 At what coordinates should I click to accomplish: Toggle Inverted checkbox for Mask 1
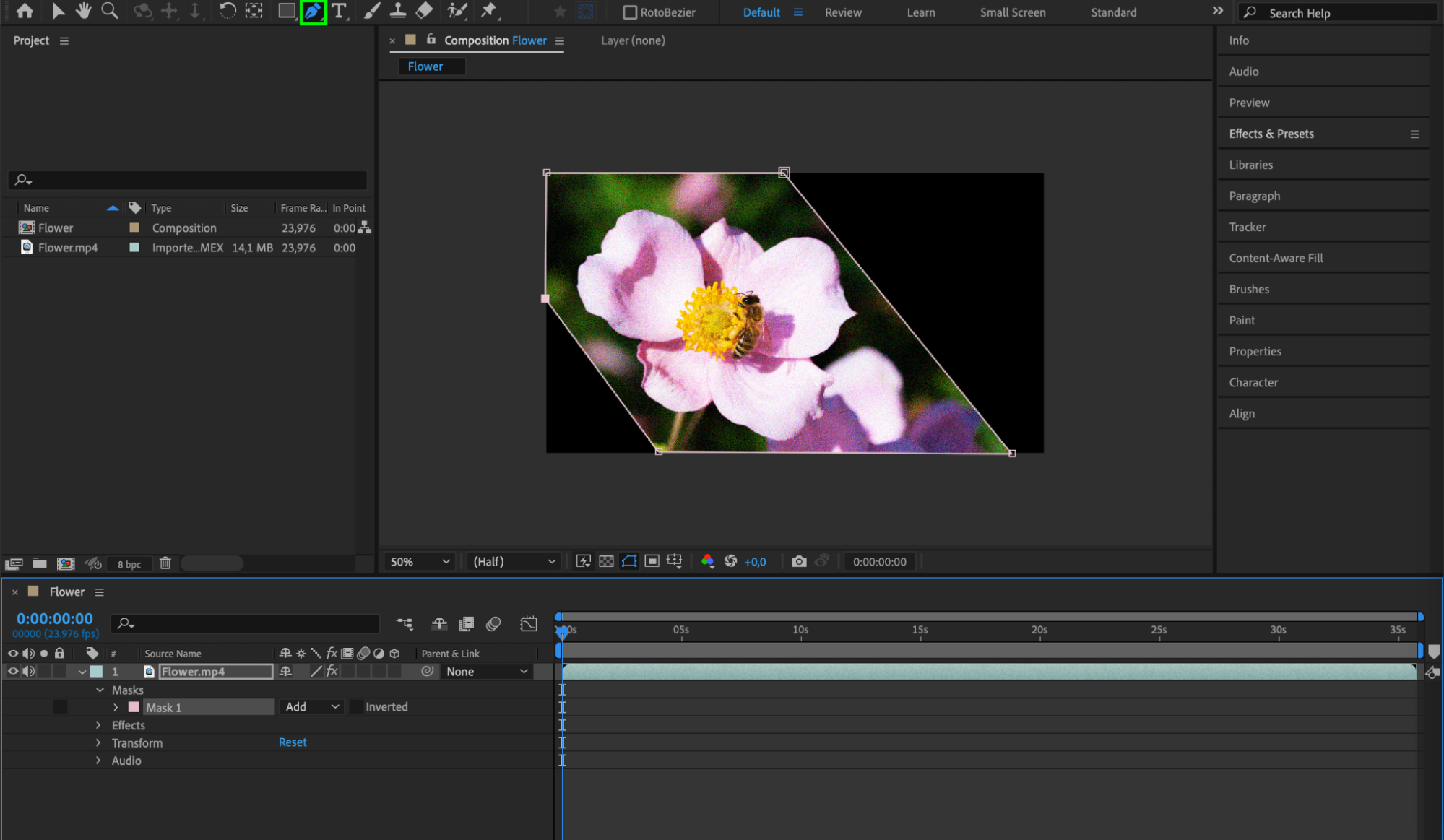point(356,707)
